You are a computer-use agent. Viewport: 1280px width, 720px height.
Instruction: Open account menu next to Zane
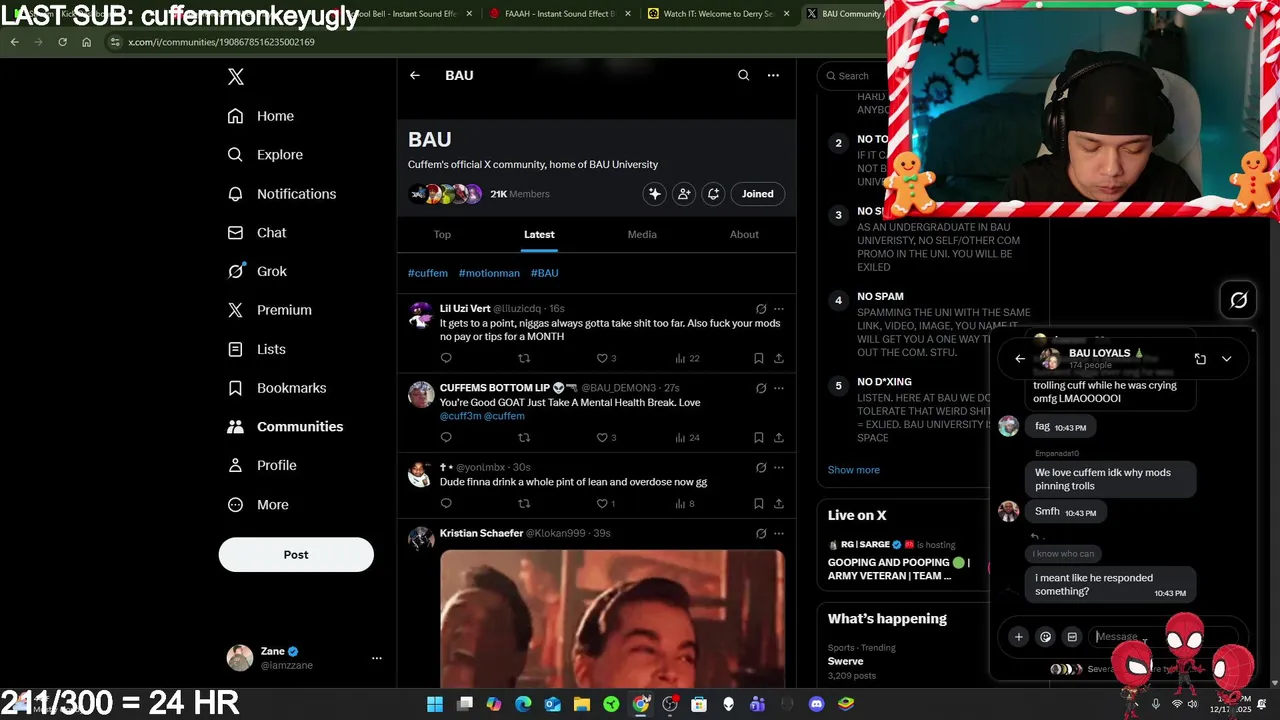(x=377, y=658)
